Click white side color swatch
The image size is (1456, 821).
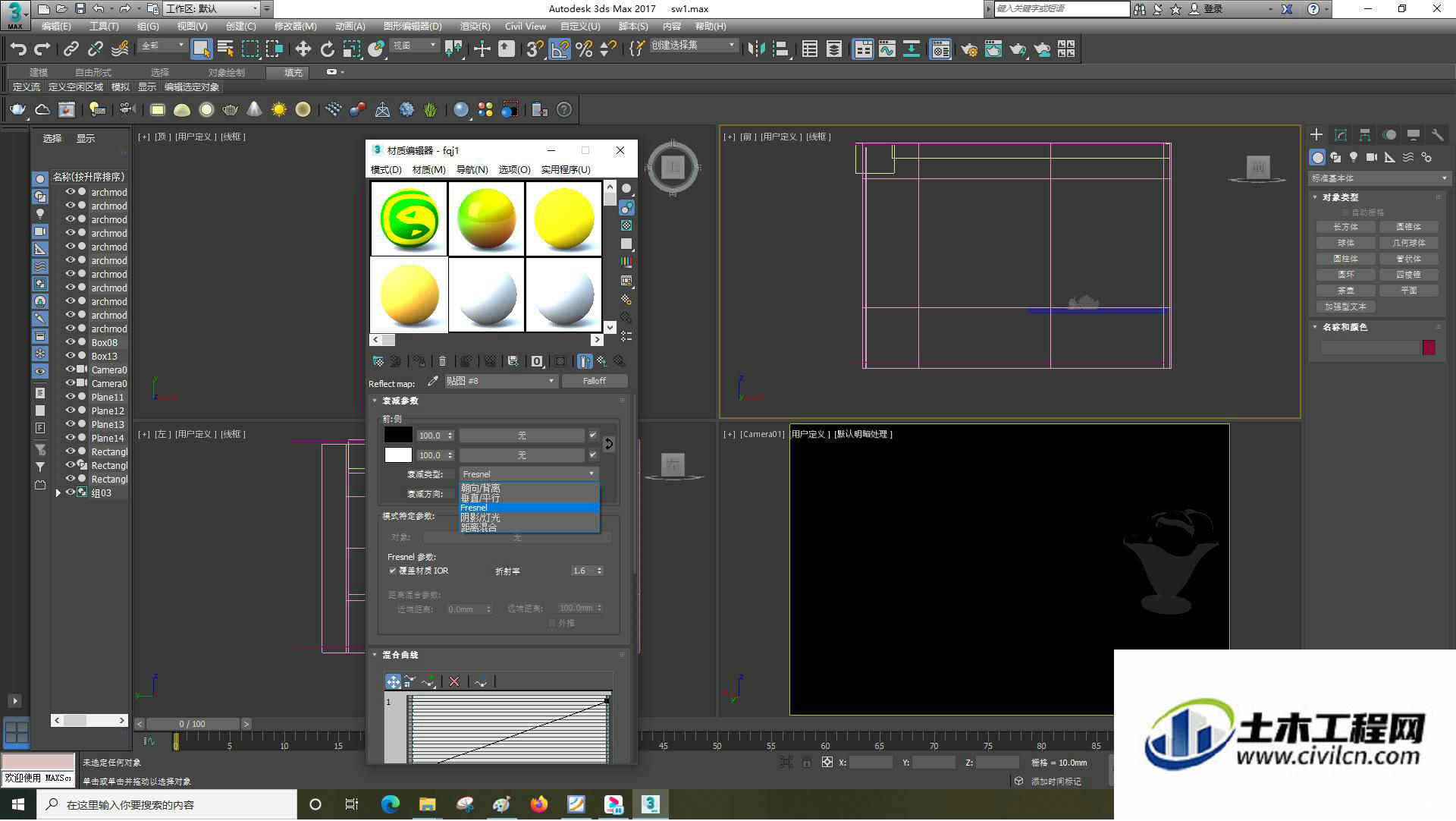click(398, 455)
